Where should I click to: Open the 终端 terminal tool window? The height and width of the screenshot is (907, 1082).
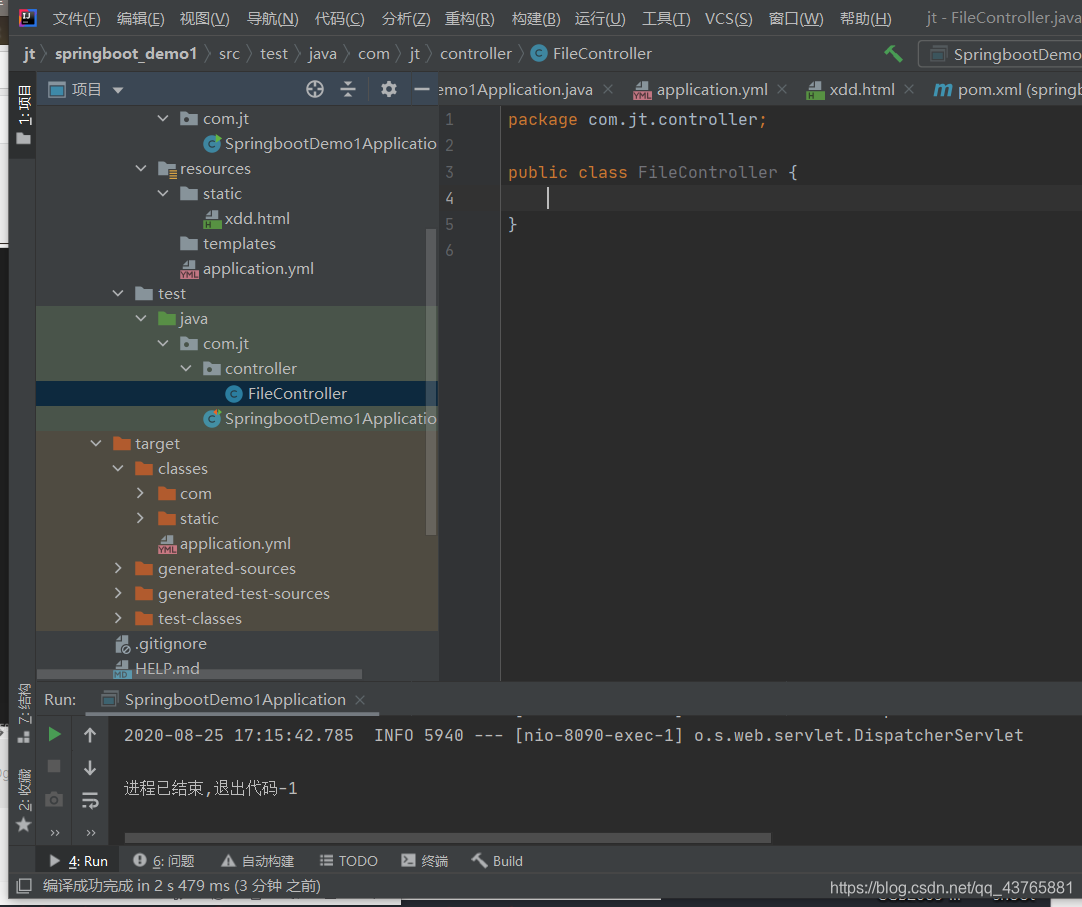click(x=424, y=861)
